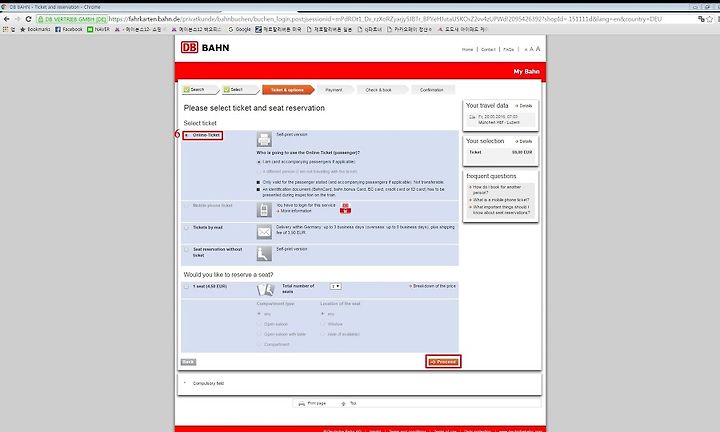Open the seat reservations FAQ link
720x432 pixels.
(499, 210)
